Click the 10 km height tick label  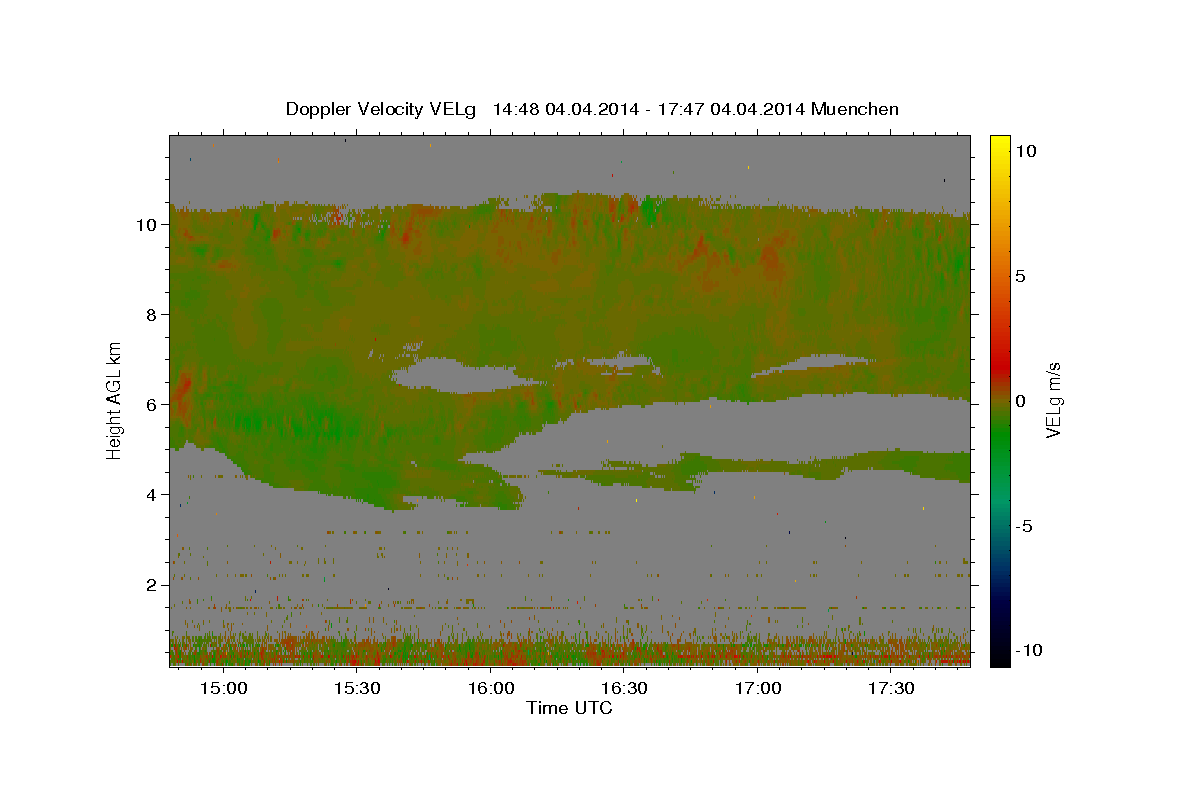[x=145, y=225]
